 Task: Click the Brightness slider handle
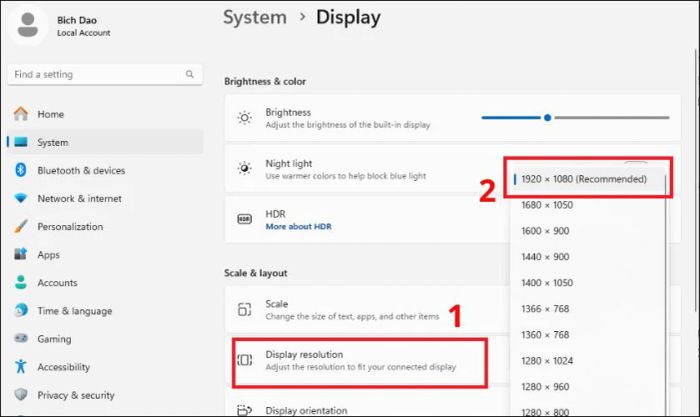tap(547, 118)
